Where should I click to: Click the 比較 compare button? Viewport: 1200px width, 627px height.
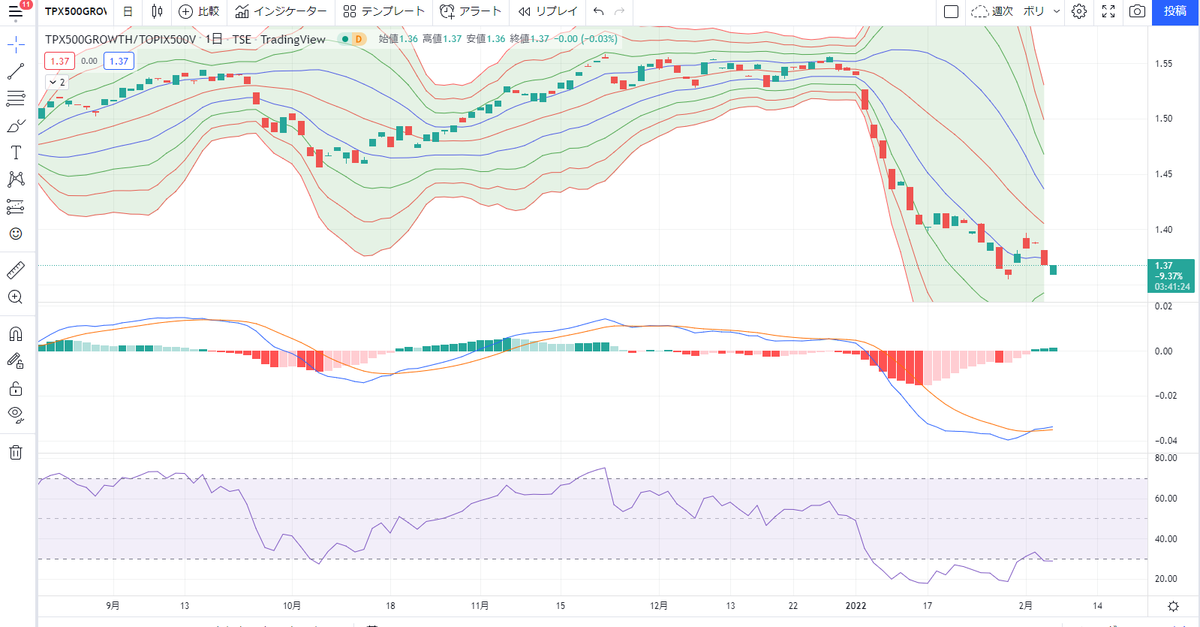pyautogui.click(x=198, y=12)
